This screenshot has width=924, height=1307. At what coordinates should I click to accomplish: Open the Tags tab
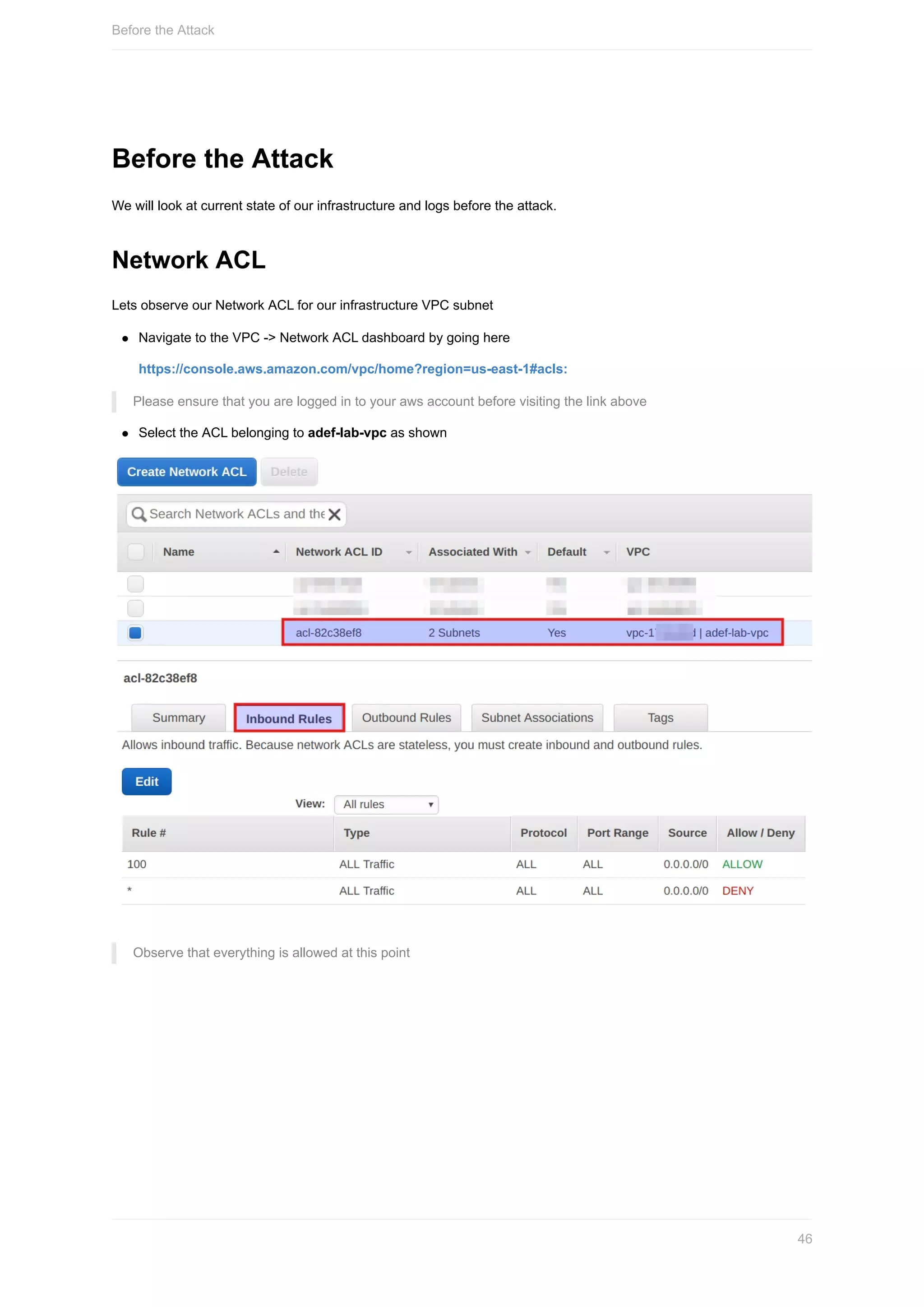click(x=661, y=718)
